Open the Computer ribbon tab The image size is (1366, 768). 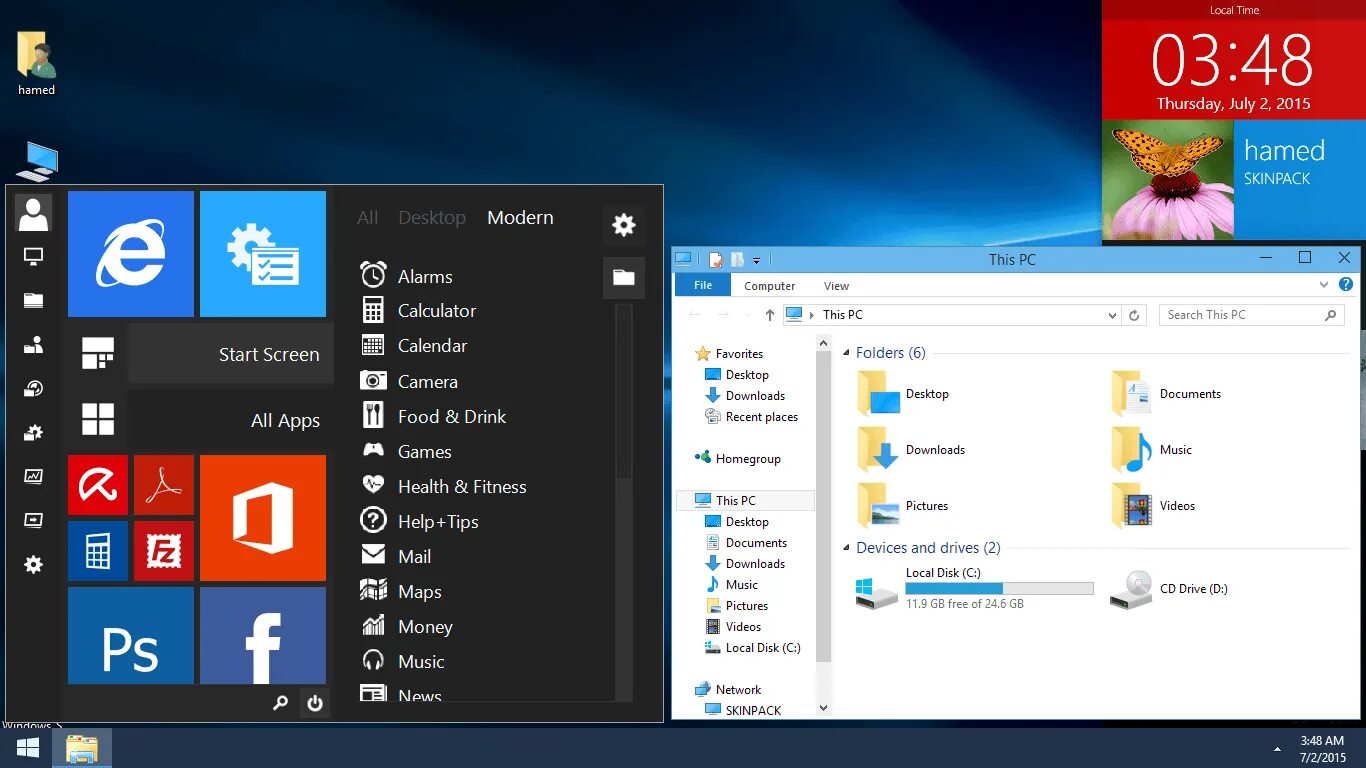tap(769, 285)
